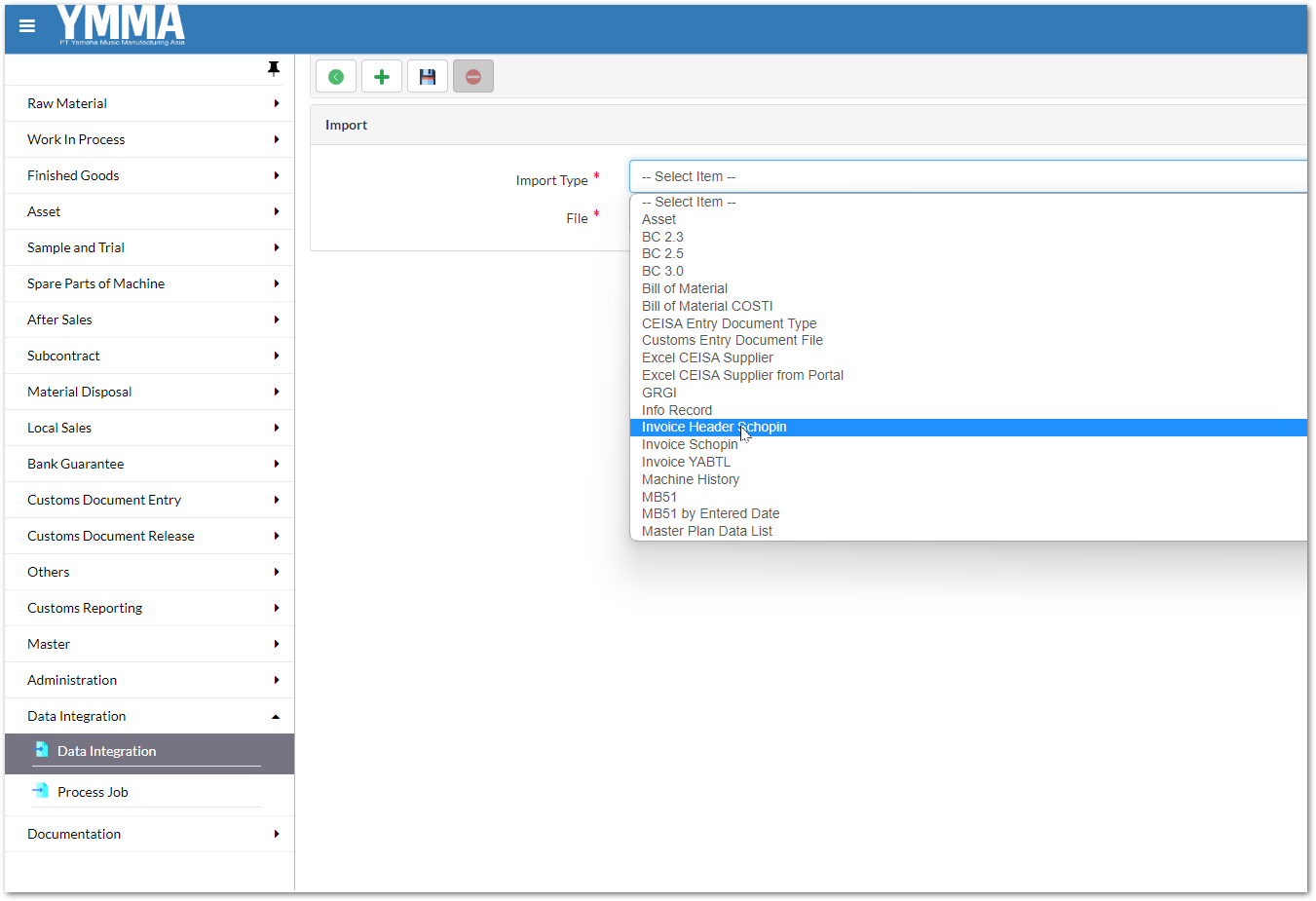
Task: Choose Master Plan Data List option
Action: coord(706,531)
